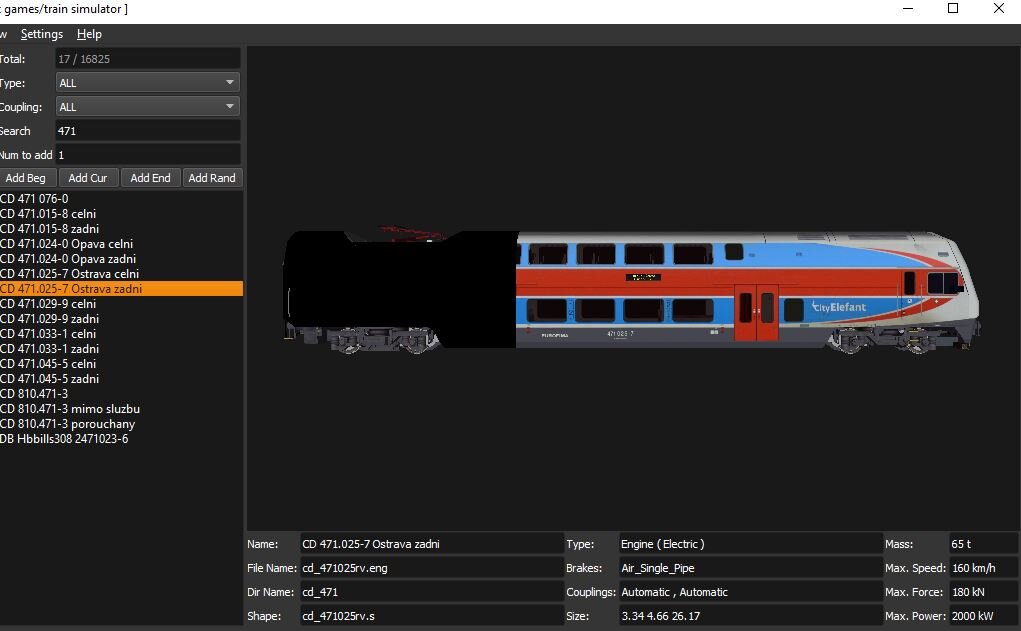Screen dimensions: 1021x631
Task: Click the File Name field cd_471025rv.eng
Action: pos(431,568)
